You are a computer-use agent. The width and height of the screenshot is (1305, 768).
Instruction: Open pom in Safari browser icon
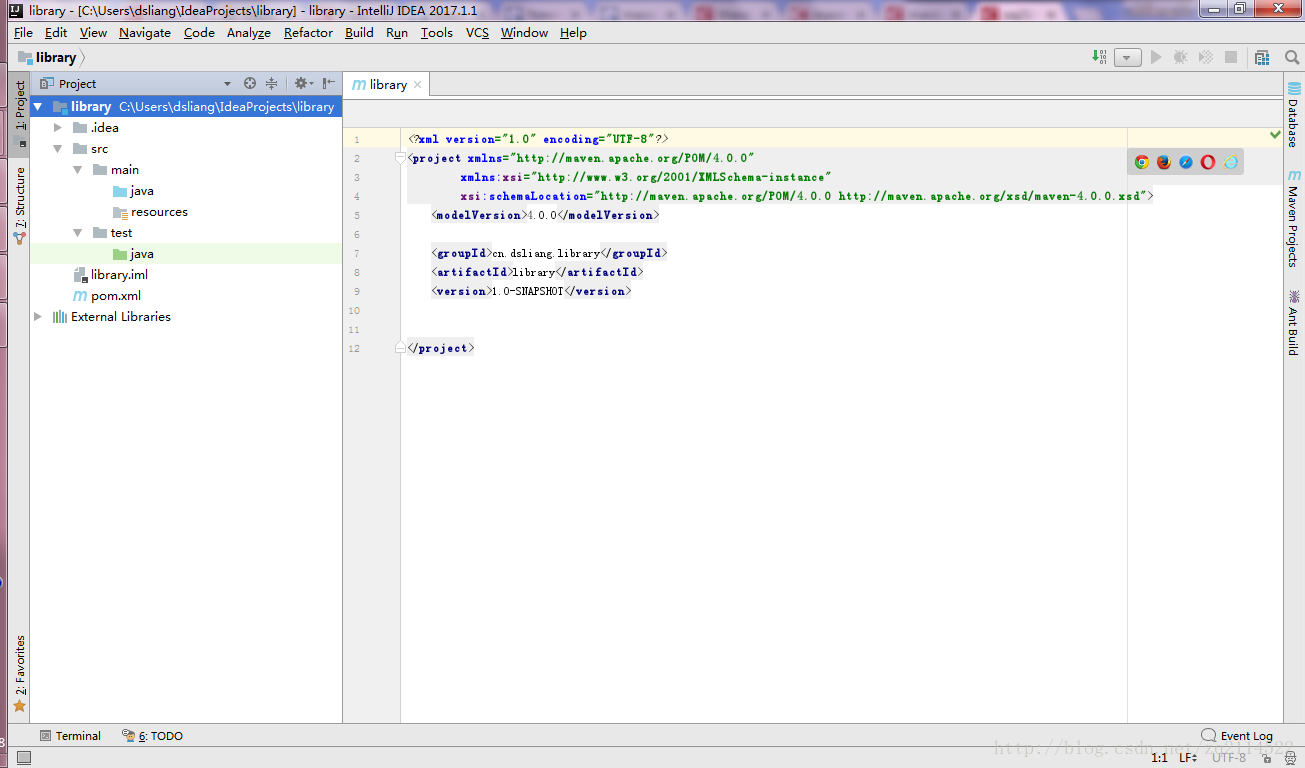(1186, 162)
